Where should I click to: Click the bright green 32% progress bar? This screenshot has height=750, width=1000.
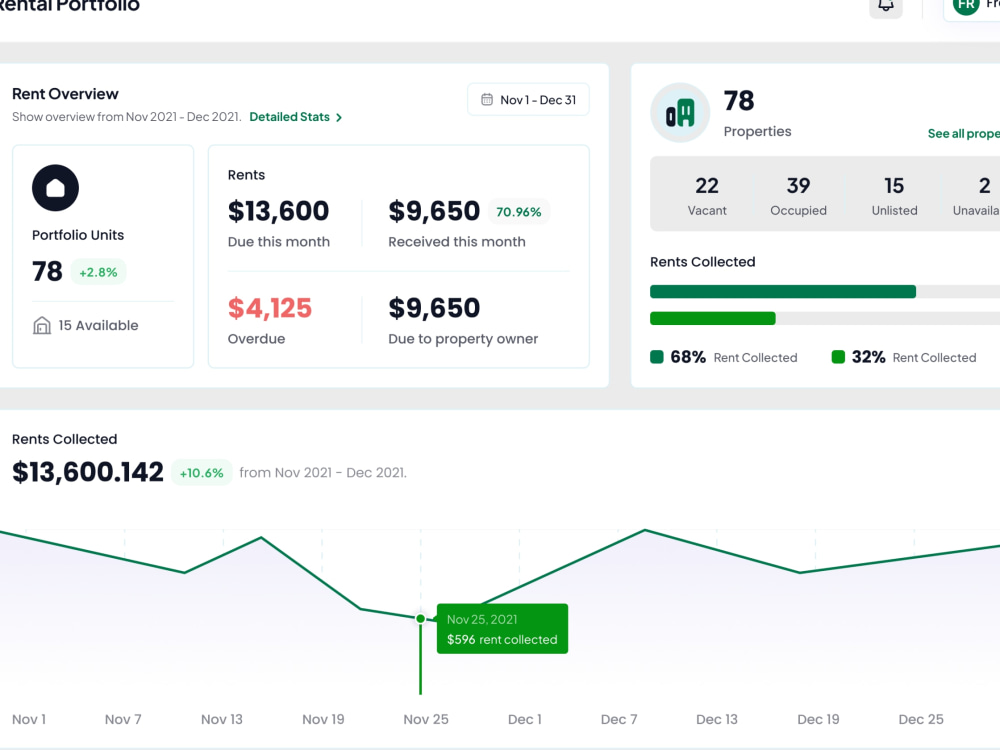click(x=712, y=318)
